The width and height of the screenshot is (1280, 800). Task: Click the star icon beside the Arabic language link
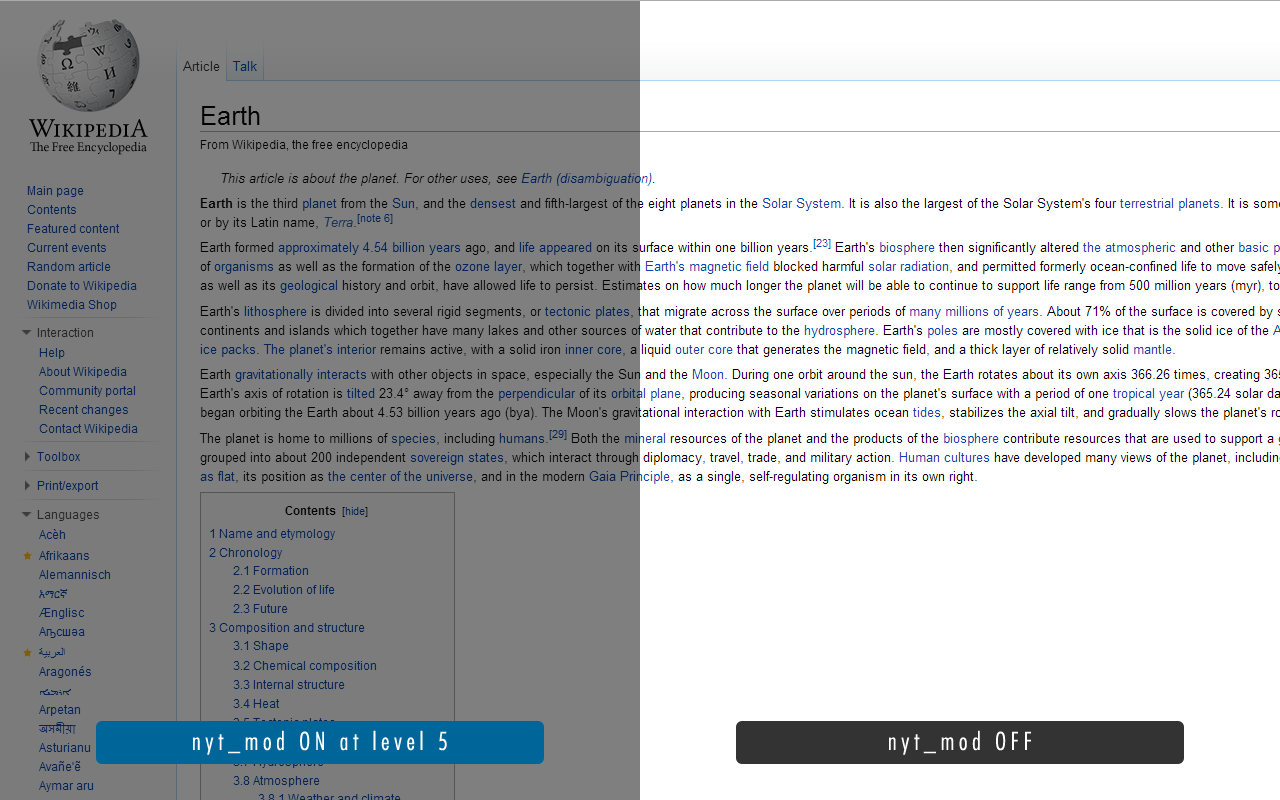(x=28, y=653)
